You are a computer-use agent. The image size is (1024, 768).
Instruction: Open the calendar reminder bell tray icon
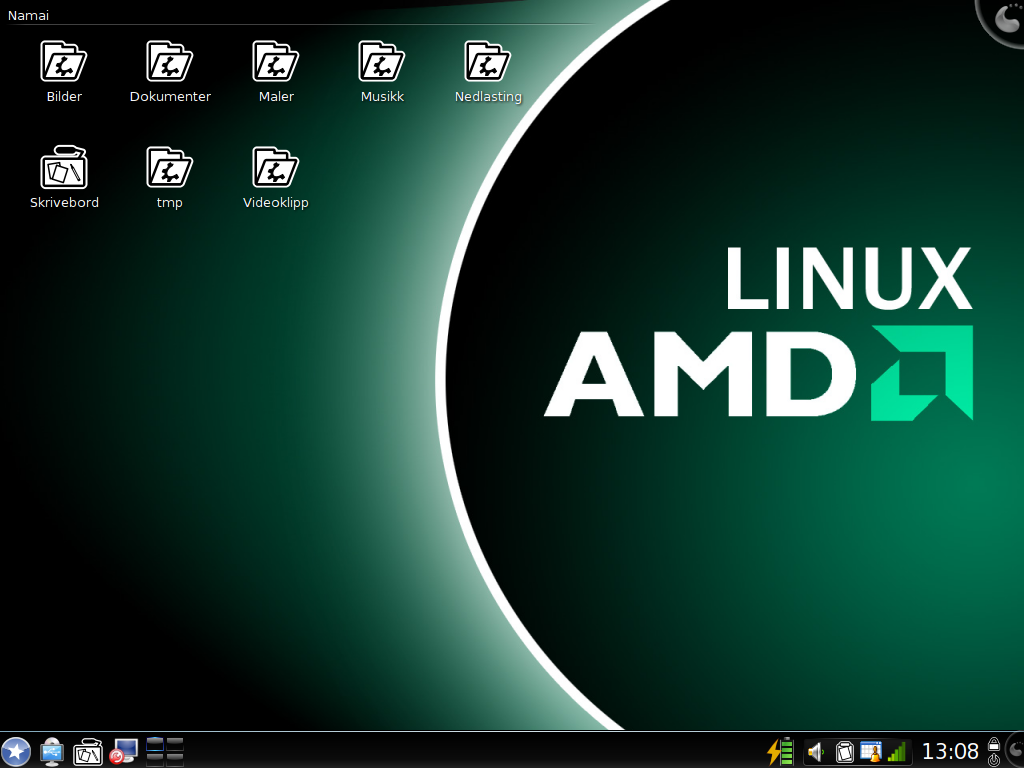[871, 752]
